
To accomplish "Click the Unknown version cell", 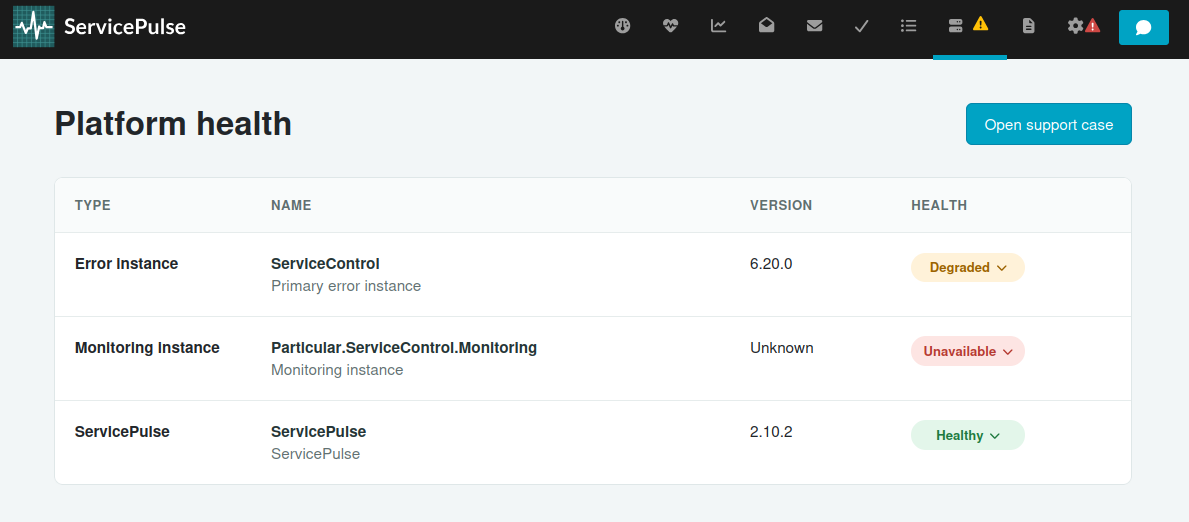I will click(782, 348).
